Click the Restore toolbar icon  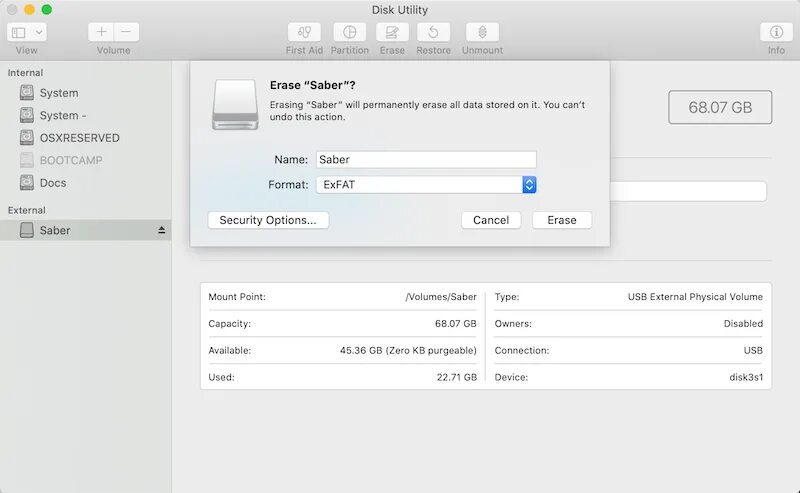pyautogui.click(x=433, y=32)
